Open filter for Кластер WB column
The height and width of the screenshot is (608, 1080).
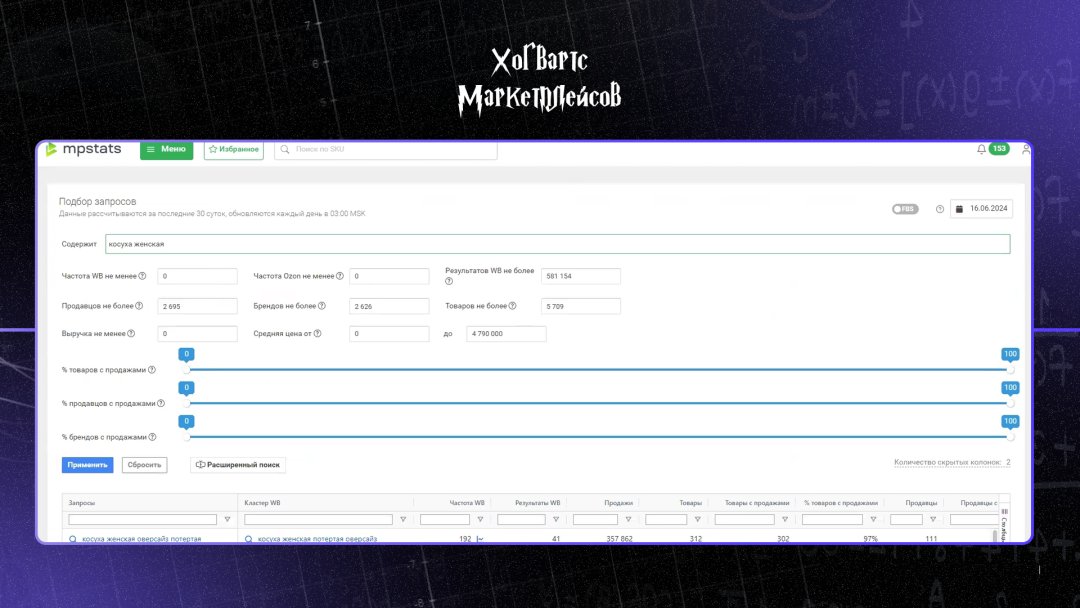click(403, 520)
